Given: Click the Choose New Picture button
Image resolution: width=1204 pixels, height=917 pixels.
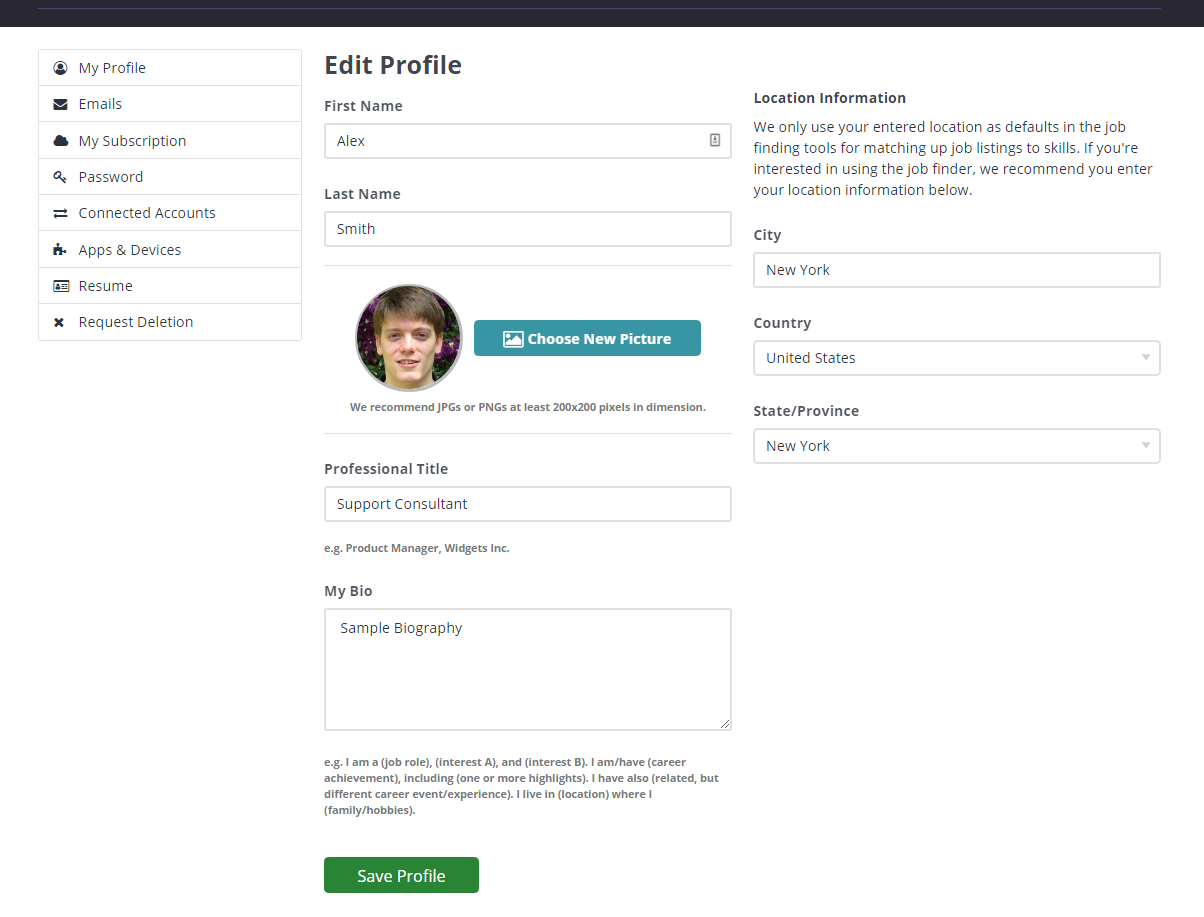Looking at the screenshot, I should click(587, 338).
